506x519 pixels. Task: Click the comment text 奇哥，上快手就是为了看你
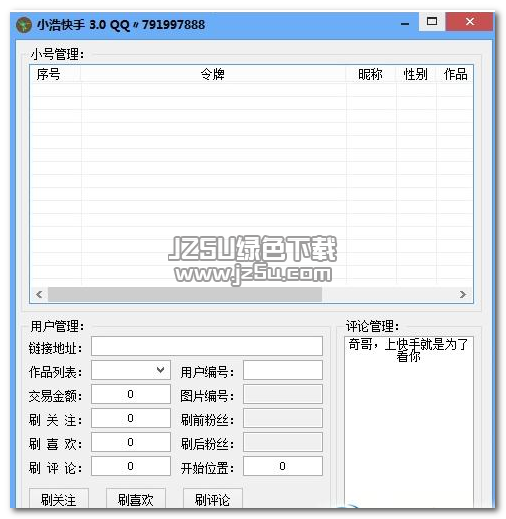408,350
